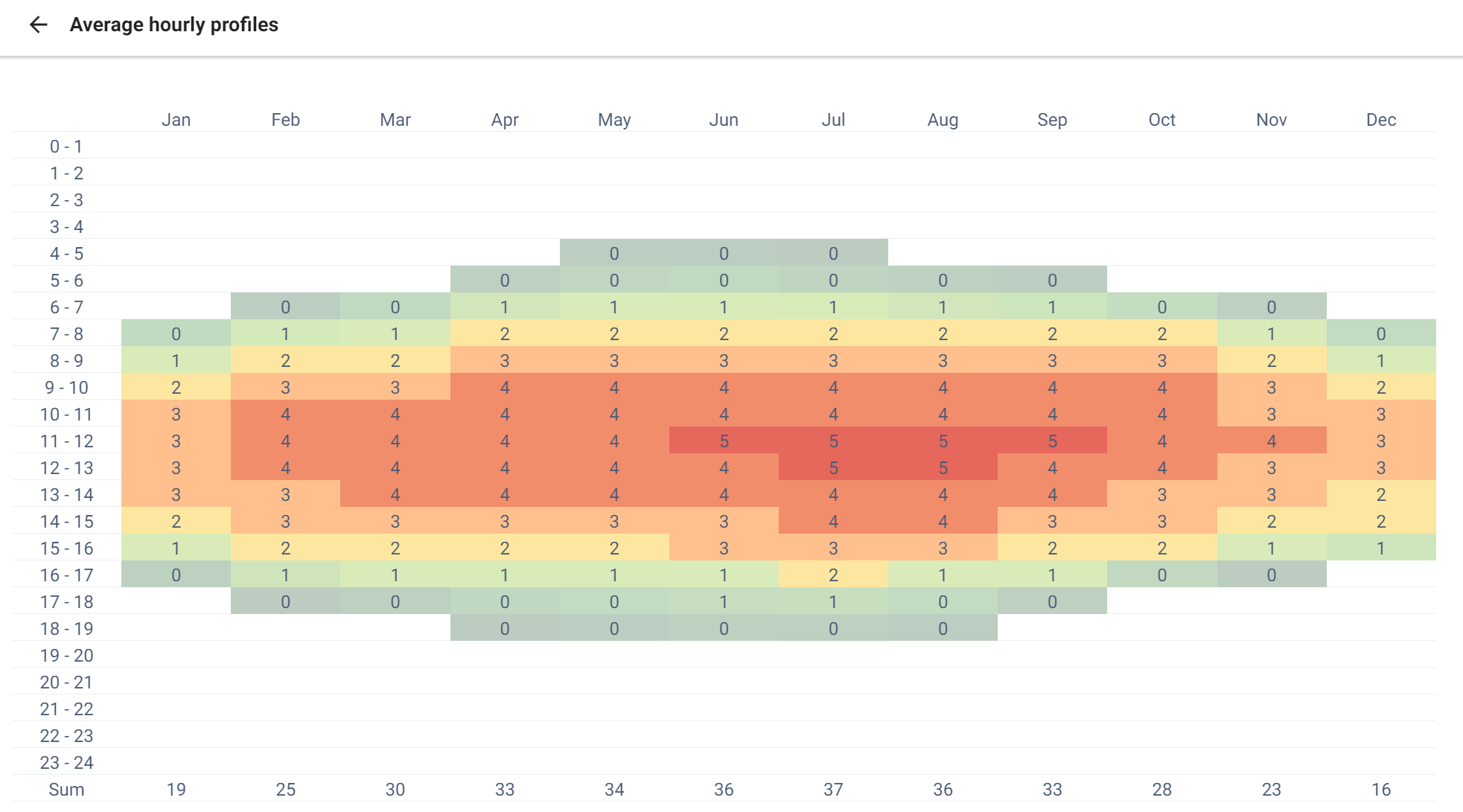Image resolution: width=1463 pixels, height=812 pixels.
Task: Select the 11 - 12 hour row label
Action: coord(66,441)
